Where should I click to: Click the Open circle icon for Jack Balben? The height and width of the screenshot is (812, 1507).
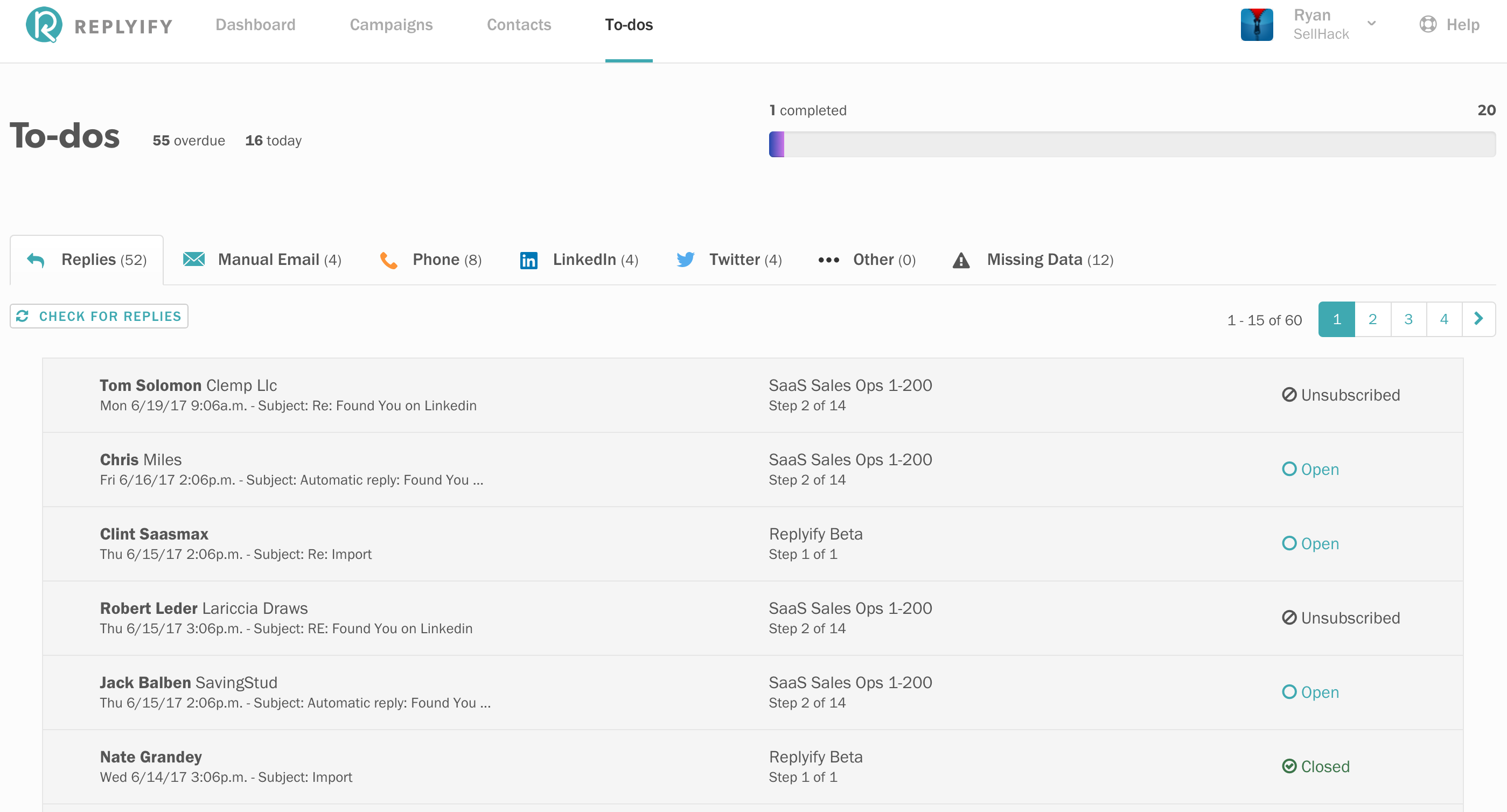coord(1289,692)
